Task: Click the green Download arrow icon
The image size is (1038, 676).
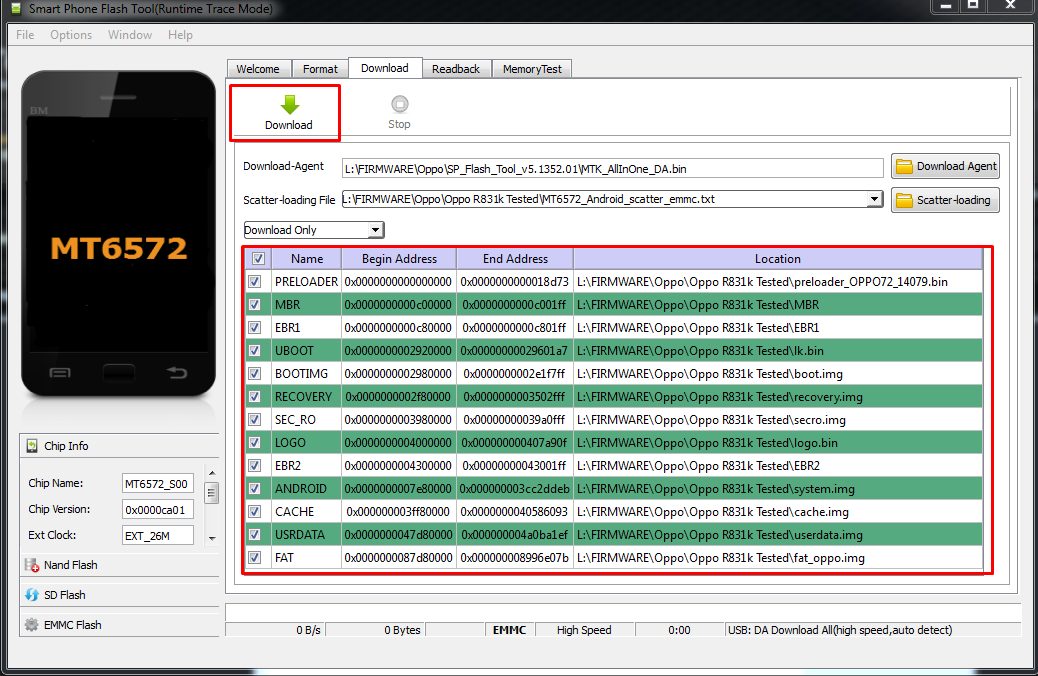Action: click(289, 105)
